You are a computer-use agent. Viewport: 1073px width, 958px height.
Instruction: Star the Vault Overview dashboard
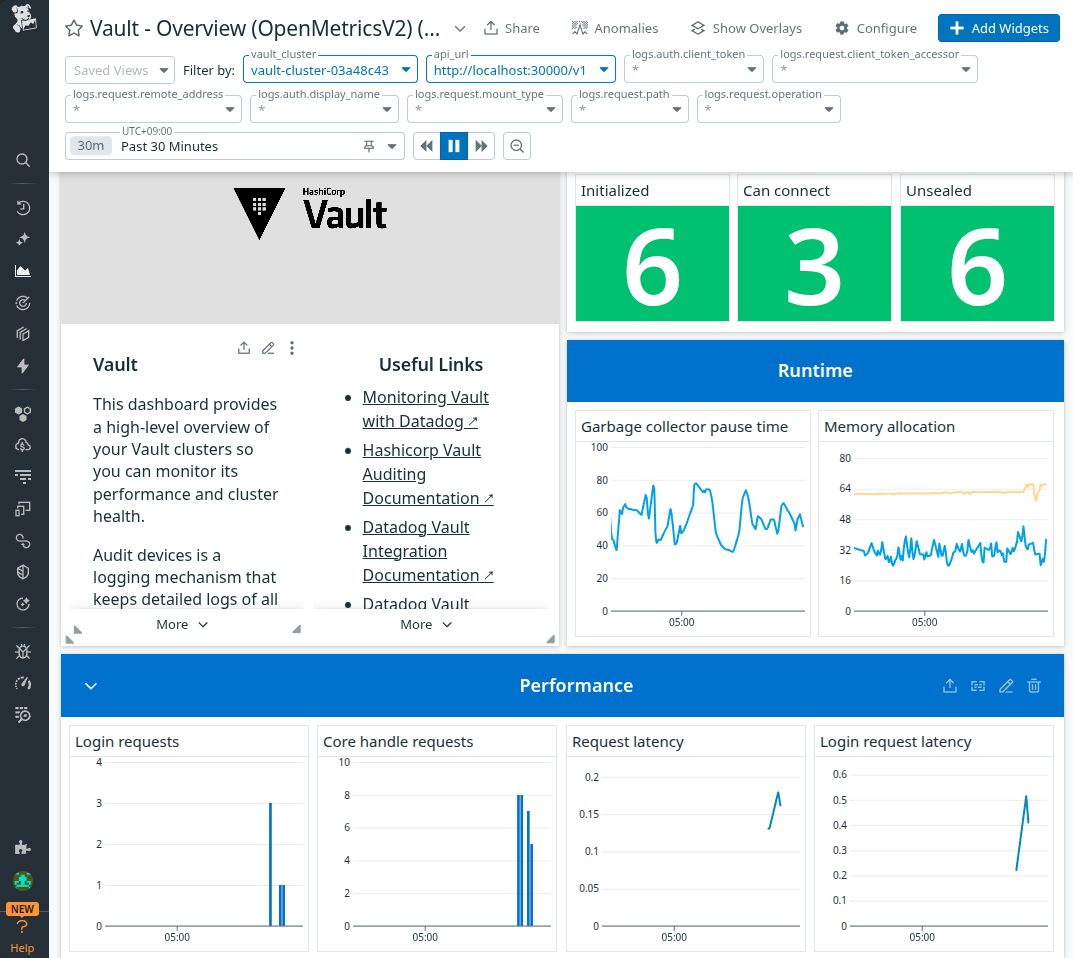coord(74,29)
